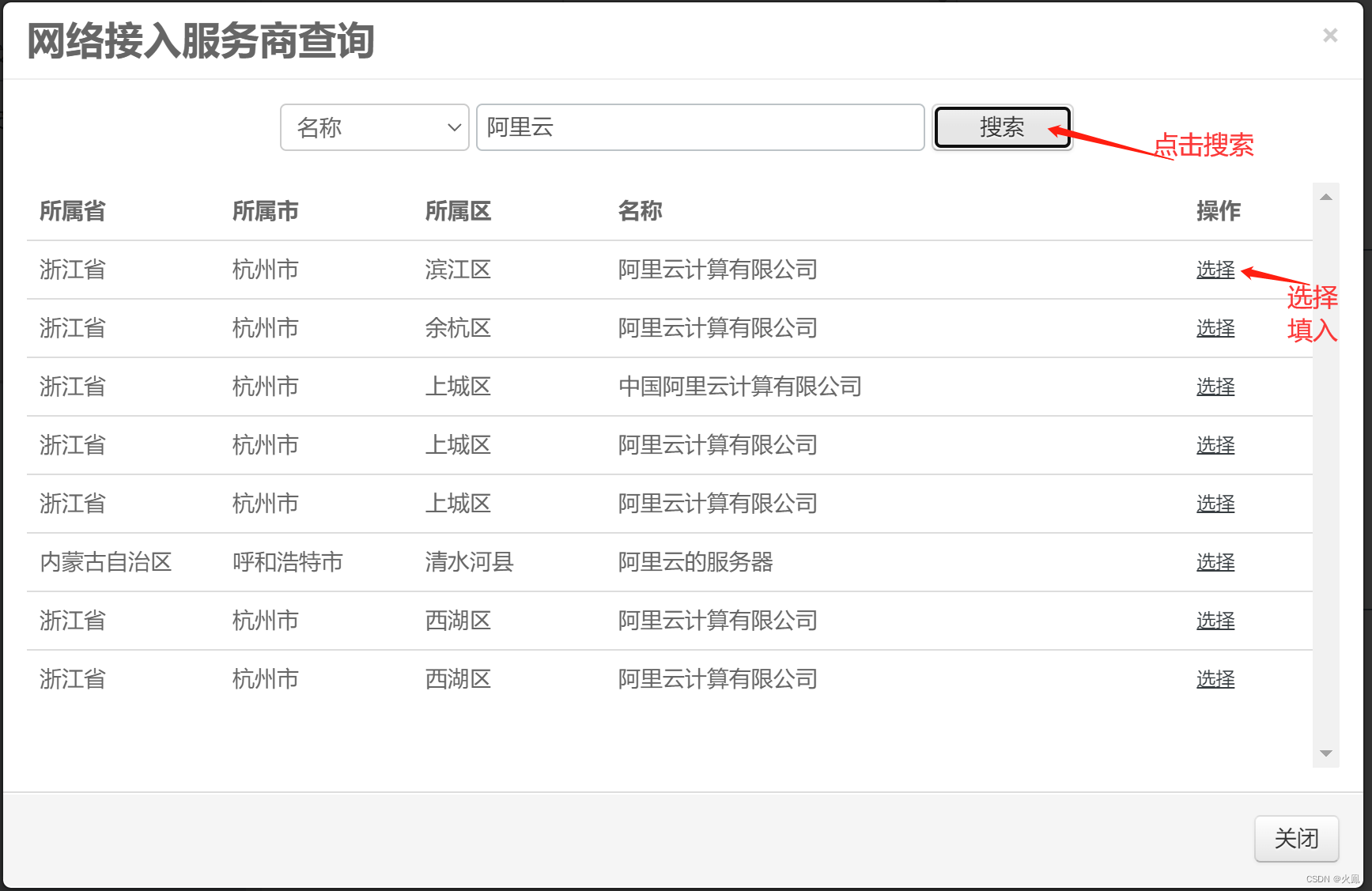The width and height of the screenshot is (1372, 891).
Task: Focus the search field containing 阿里云
Action: [x=701, y=127]
